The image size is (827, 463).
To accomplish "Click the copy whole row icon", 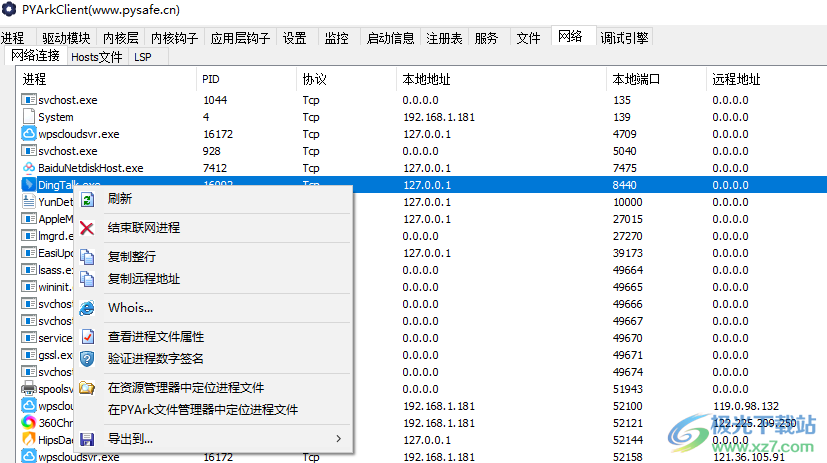I will point(87,257).
